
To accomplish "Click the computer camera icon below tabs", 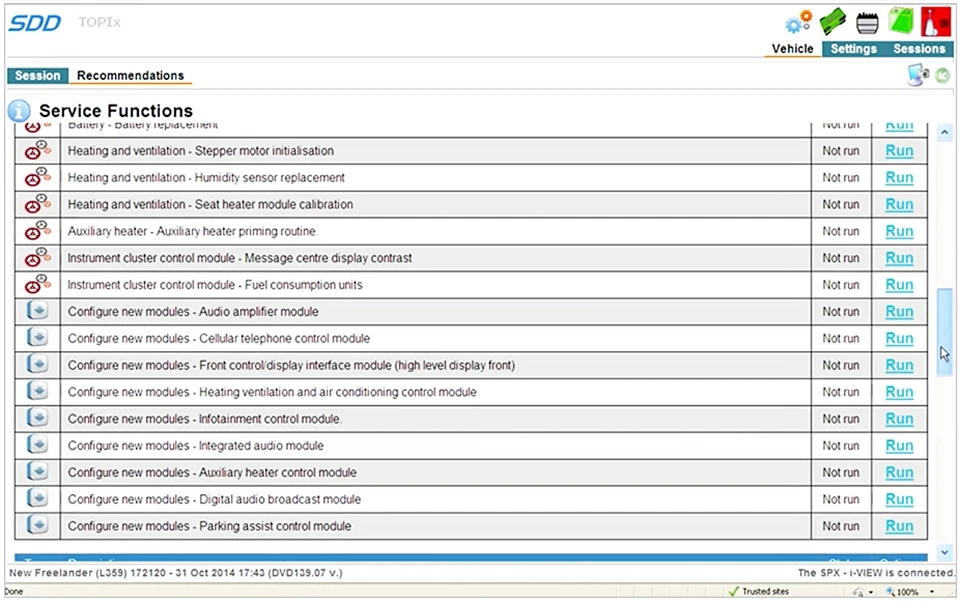I will click(918, 75).
